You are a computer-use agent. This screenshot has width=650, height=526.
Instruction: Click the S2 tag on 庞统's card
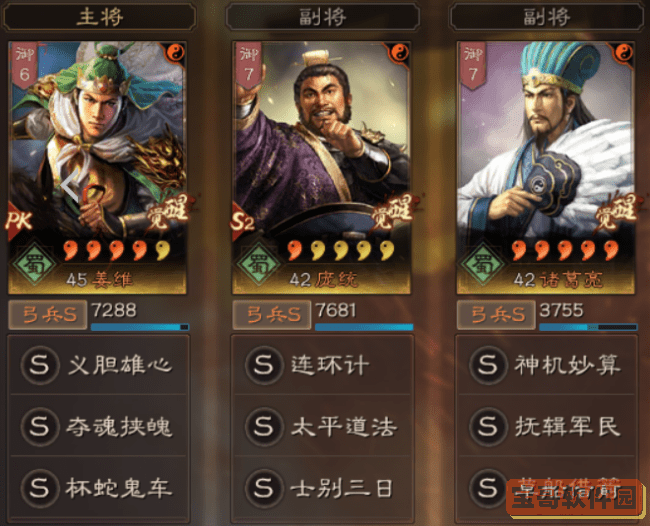click(x=243, y=221)
